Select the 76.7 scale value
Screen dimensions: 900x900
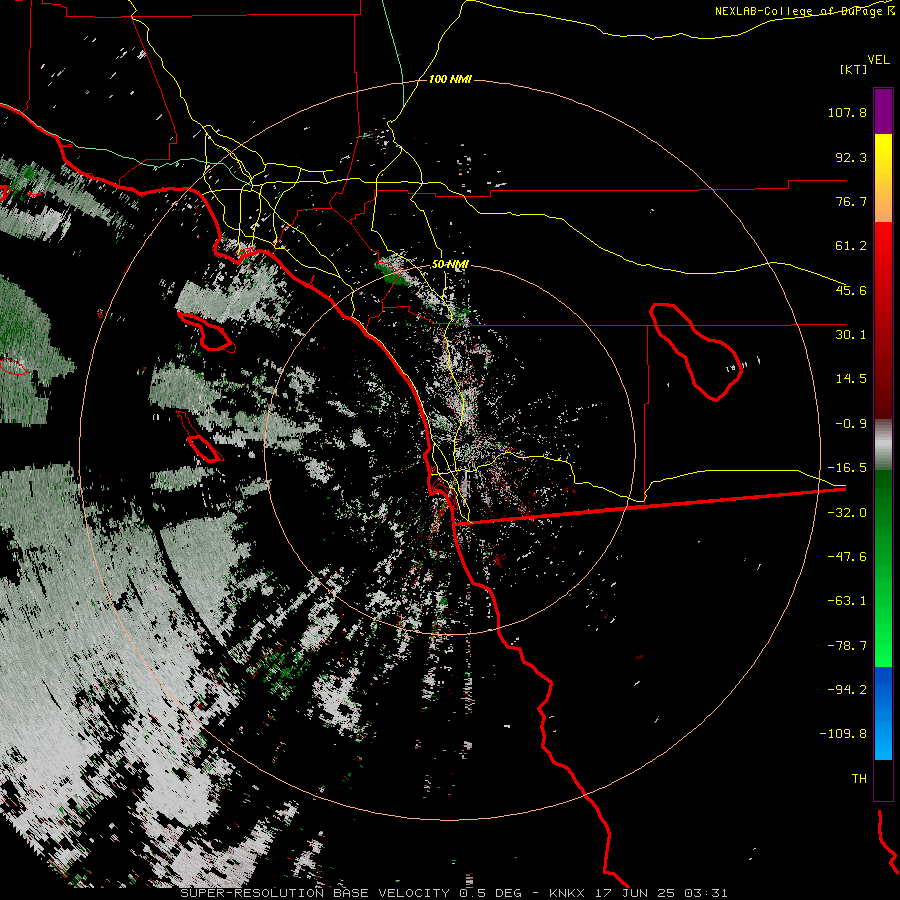click(851, 201)
